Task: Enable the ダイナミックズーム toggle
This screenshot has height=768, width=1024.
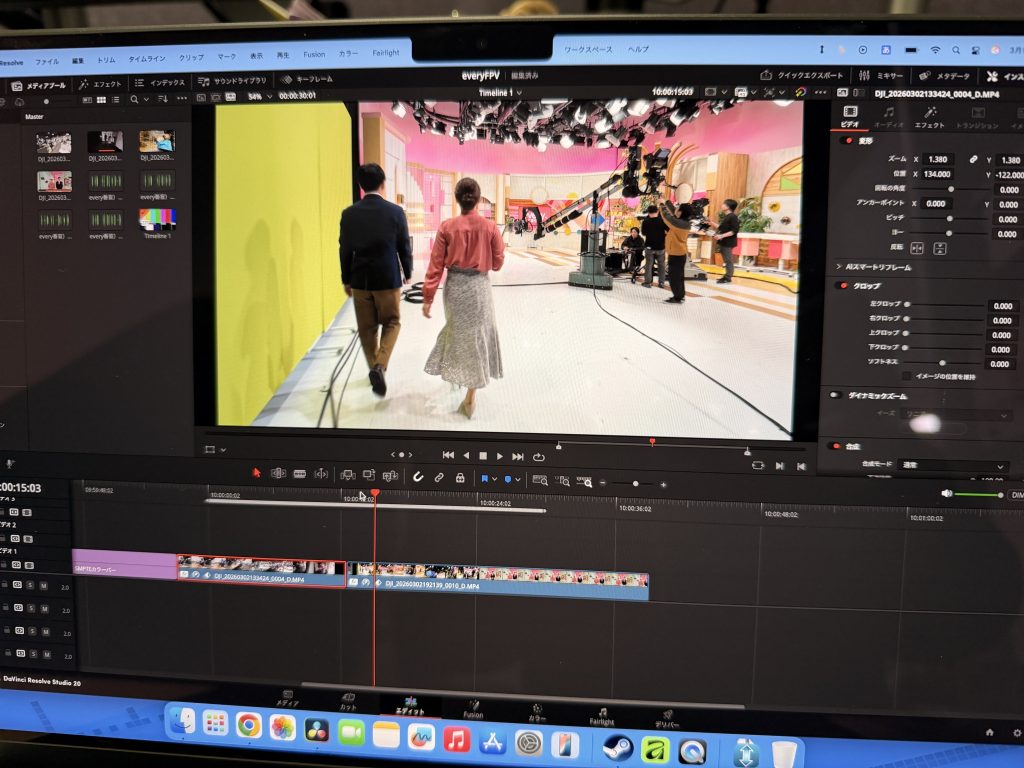Action: coord(834,395)
